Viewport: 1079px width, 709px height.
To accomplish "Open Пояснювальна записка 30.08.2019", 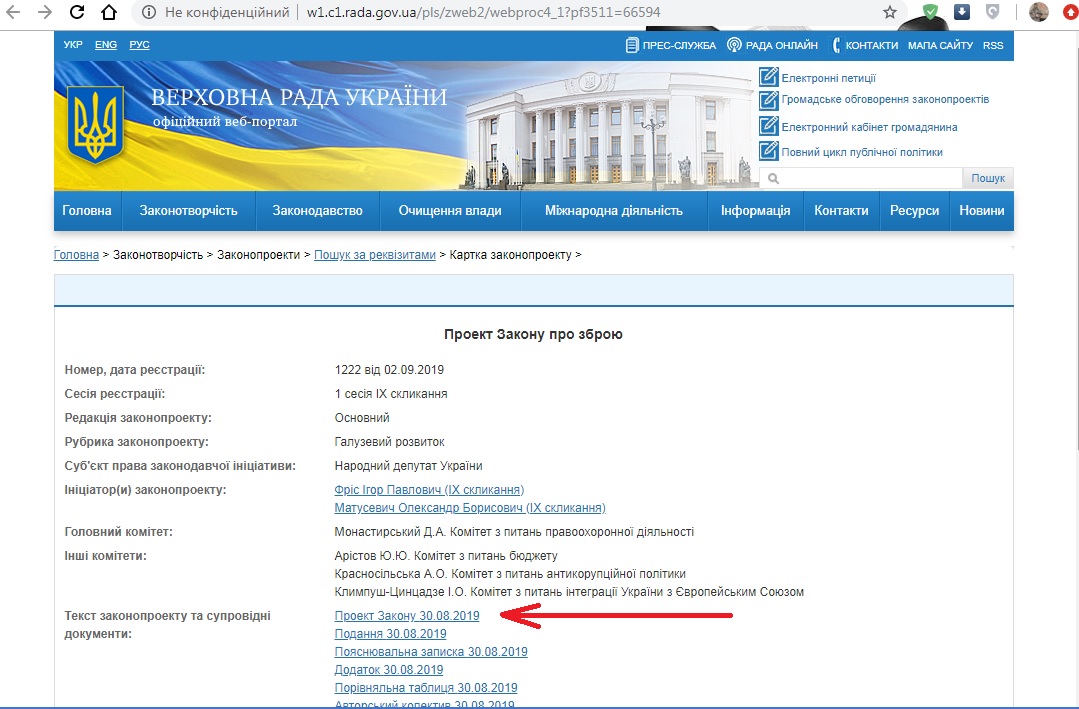I will pyautogui.click(x=431, y=651).
